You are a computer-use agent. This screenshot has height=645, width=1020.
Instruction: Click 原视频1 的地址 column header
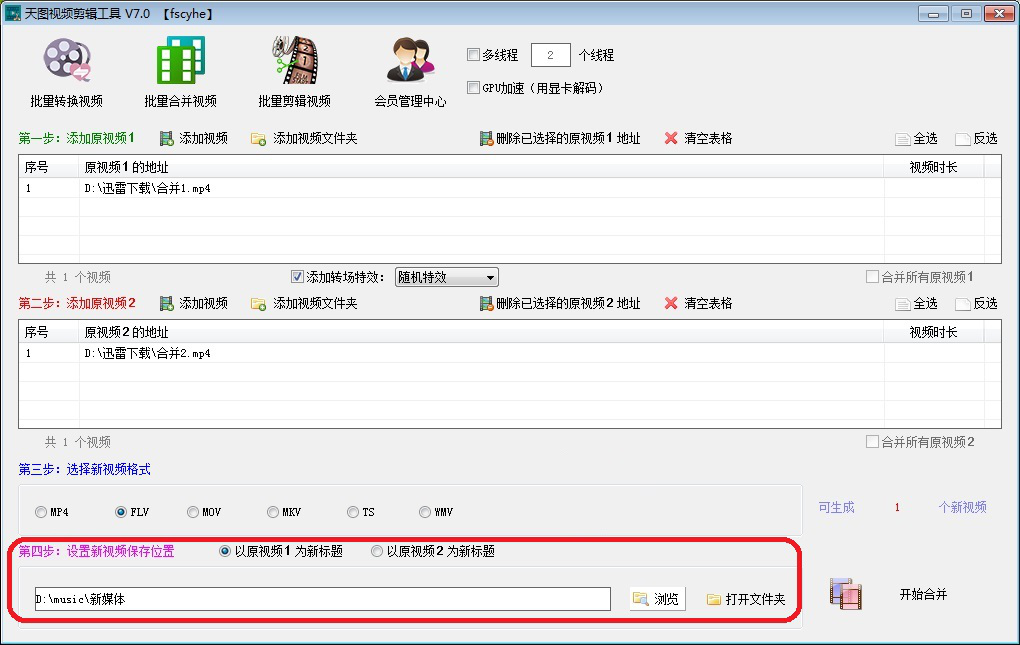pos(481,167)
